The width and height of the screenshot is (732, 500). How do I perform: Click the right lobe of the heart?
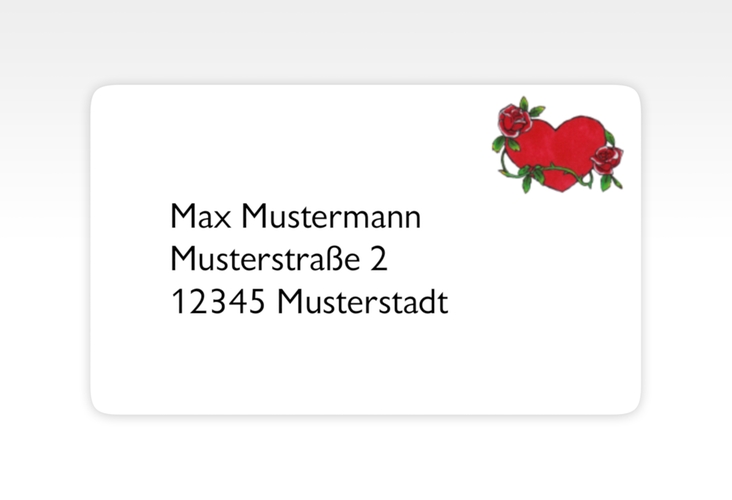click(581, 140)
